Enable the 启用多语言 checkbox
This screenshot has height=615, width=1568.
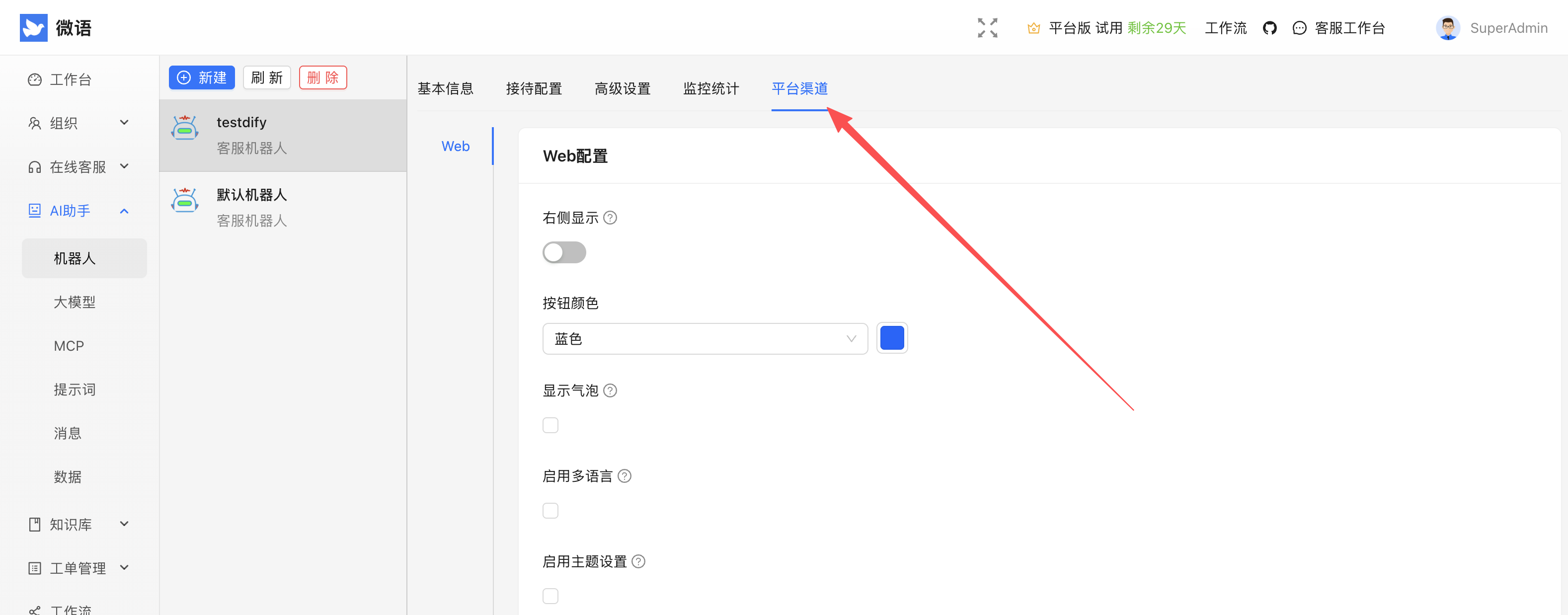[550, 510]
